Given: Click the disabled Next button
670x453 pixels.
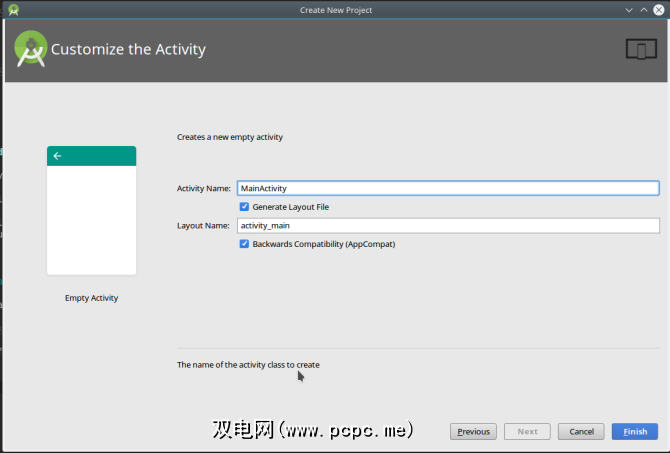Looking at the screenshot, I should [527, 432].
